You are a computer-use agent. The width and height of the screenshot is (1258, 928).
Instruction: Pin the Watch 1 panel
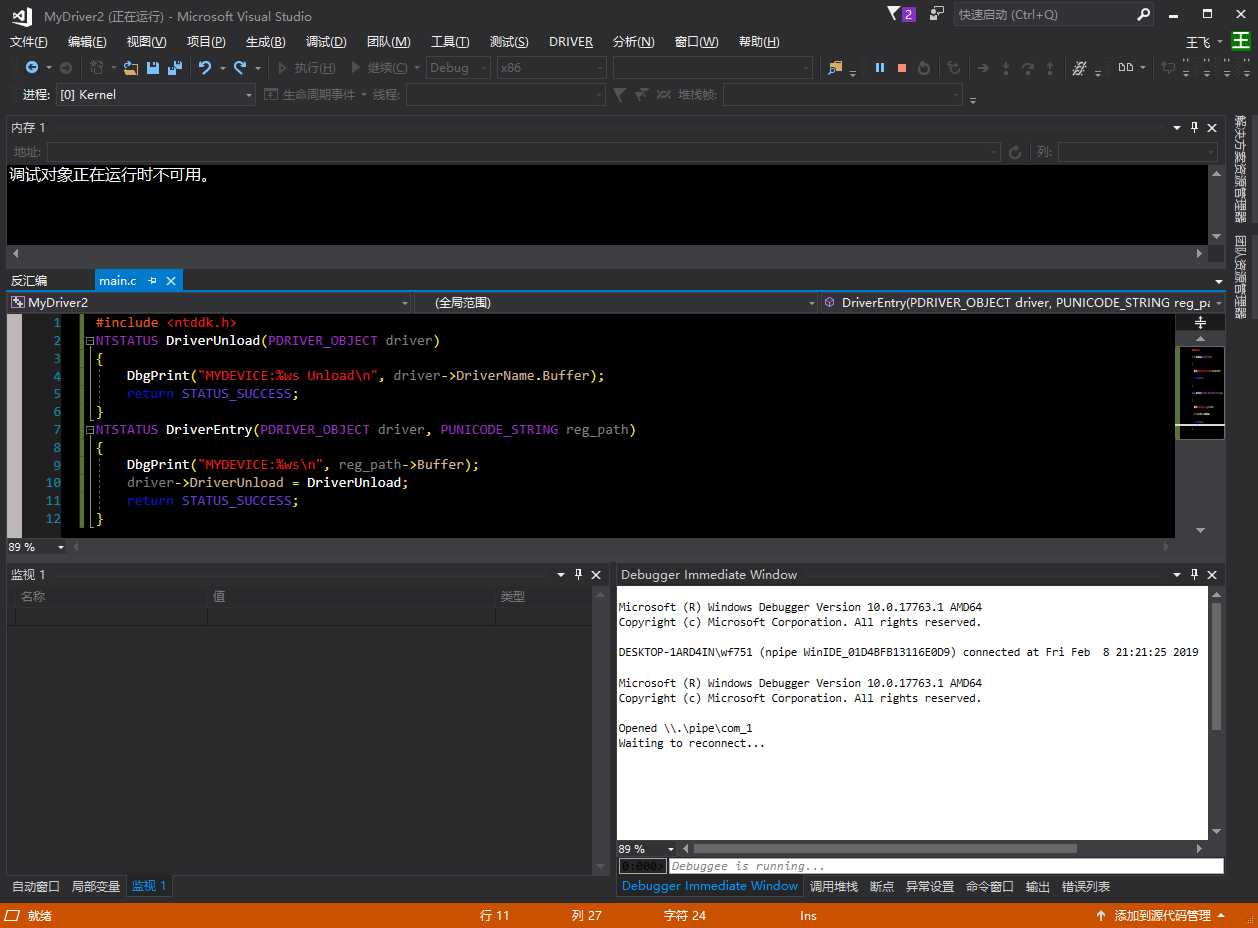pyautogui.click(x=578, y=574)
